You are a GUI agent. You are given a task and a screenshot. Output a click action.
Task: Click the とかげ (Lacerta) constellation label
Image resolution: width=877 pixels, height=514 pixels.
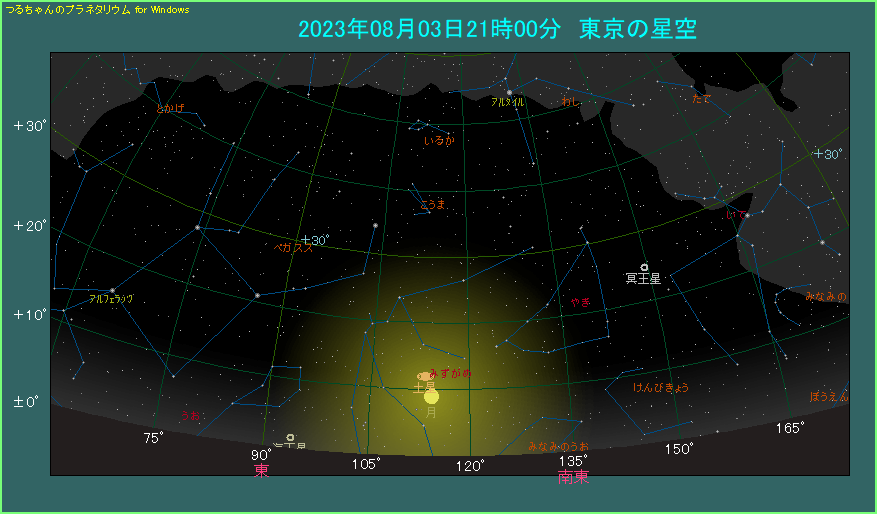tap(170, 108)
